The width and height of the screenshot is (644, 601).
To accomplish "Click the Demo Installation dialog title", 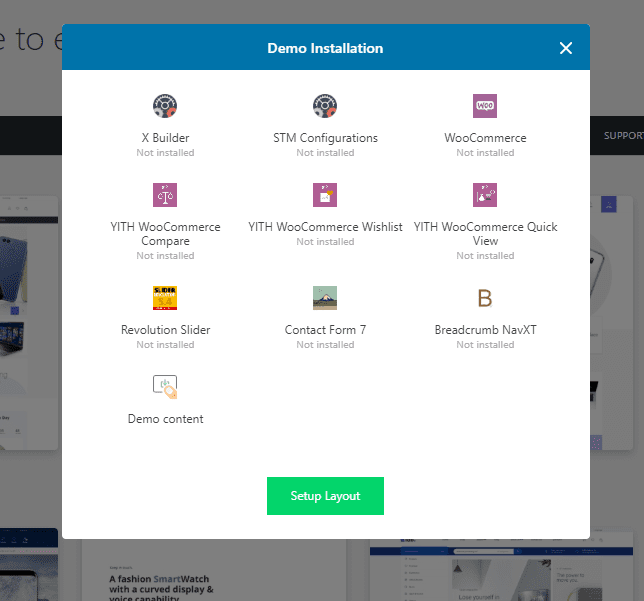I will [x=325, y=48].
